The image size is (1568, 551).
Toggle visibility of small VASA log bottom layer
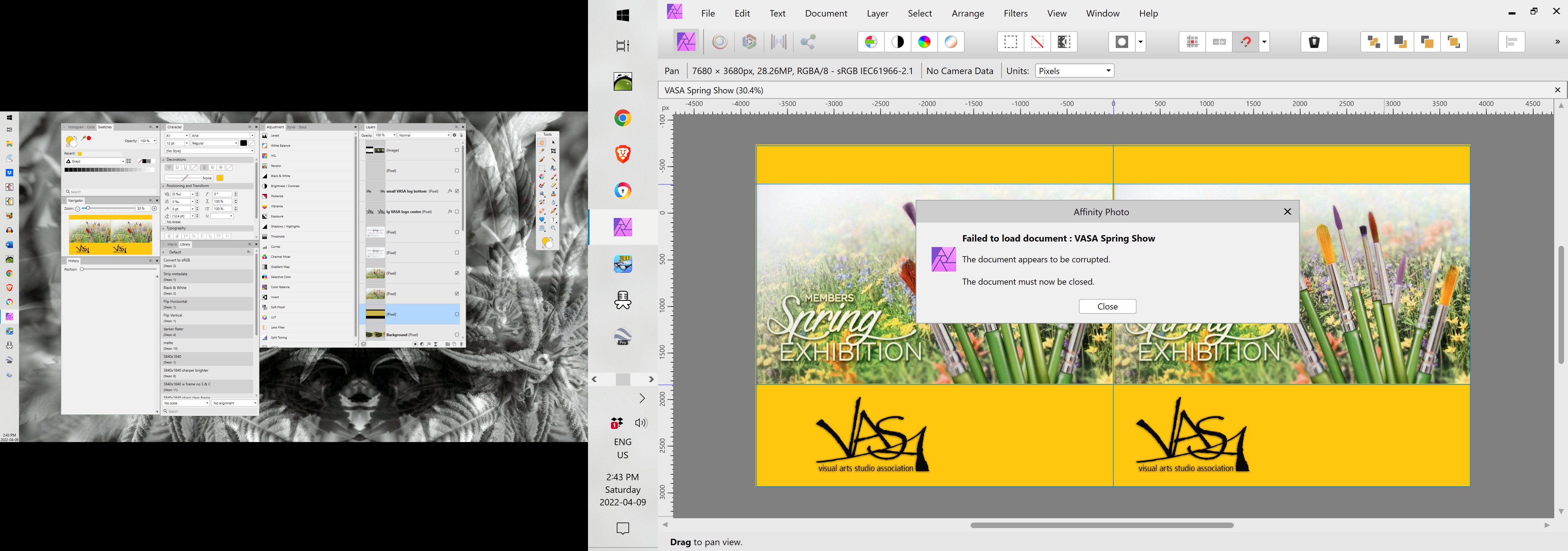(457, 191)
